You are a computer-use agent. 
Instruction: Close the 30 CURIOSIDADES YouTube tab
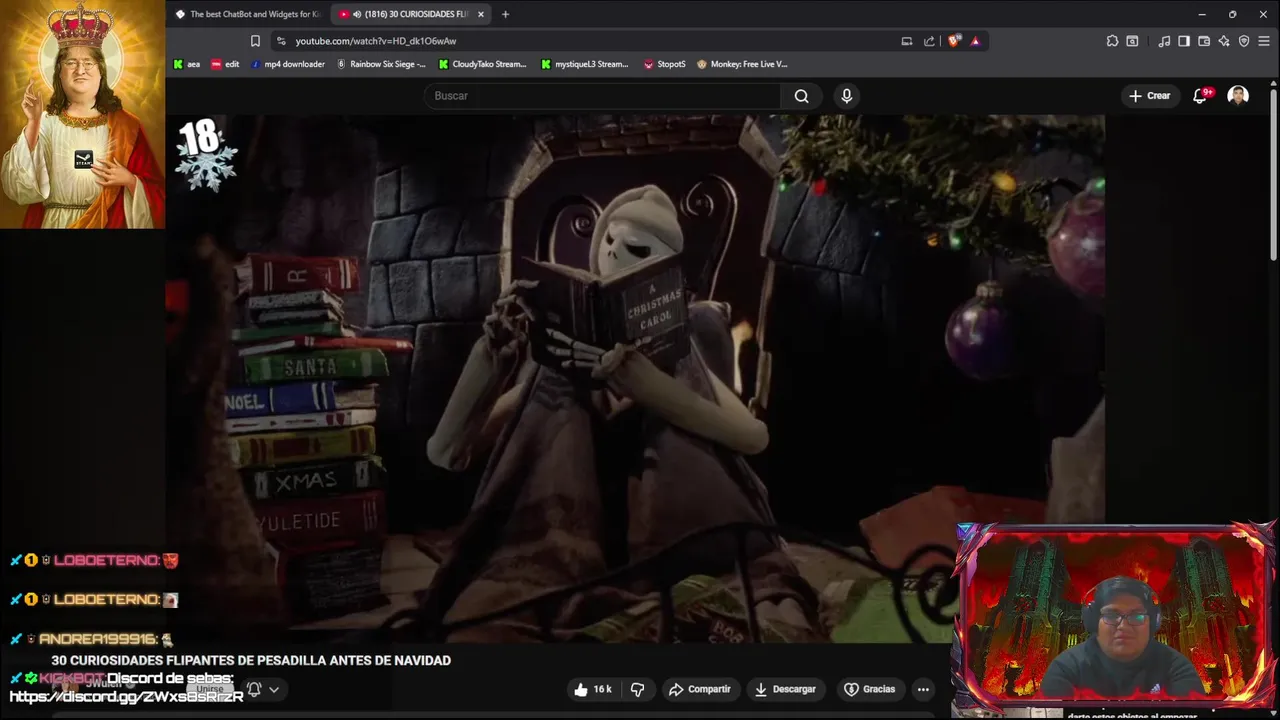click(481, 14)
